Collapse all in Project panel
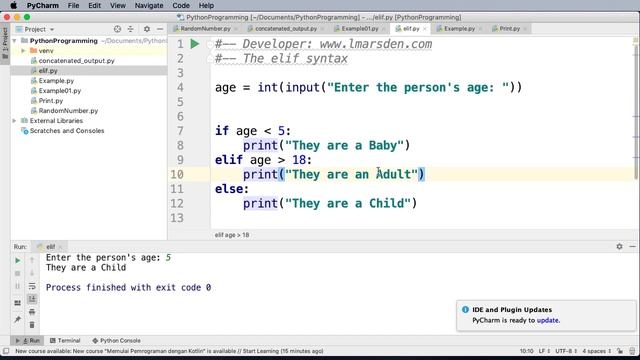640x360 pixels. click(x=130, y=29)
